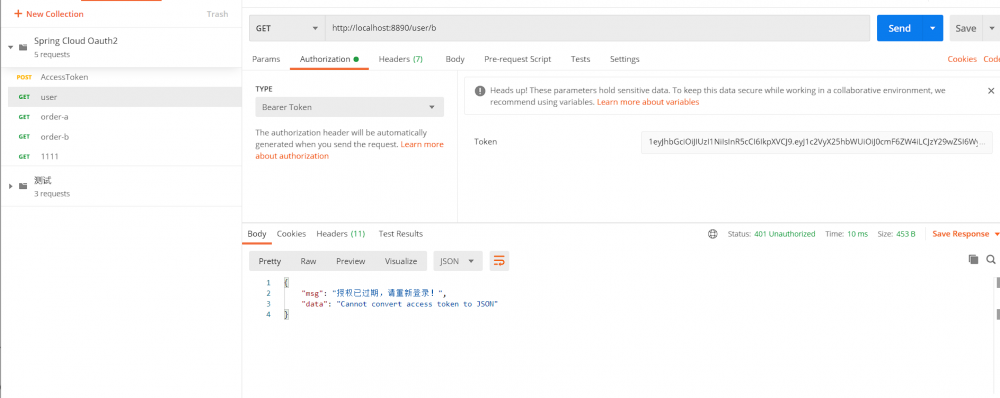Open the Send button dropdown arrow

coord(932,28)
